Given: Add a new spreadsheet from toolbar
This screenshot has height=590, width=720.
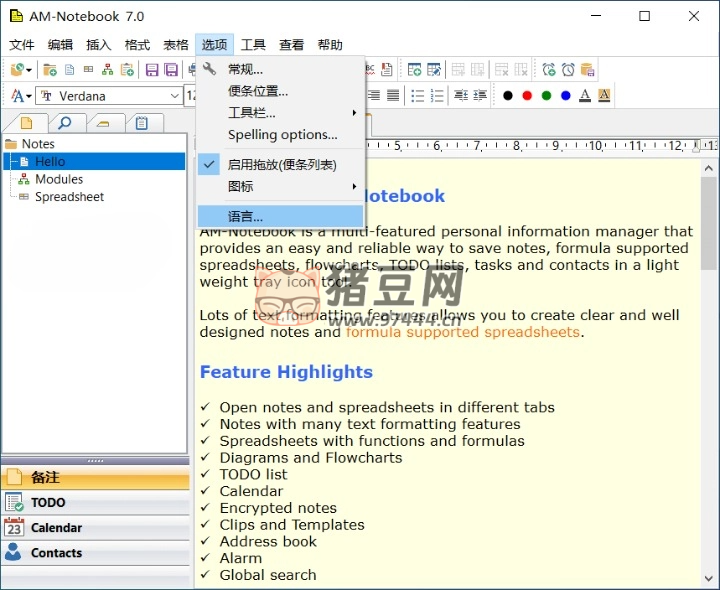Looking at the screenshot, I should pyautogui.click(x=88, y=69).
